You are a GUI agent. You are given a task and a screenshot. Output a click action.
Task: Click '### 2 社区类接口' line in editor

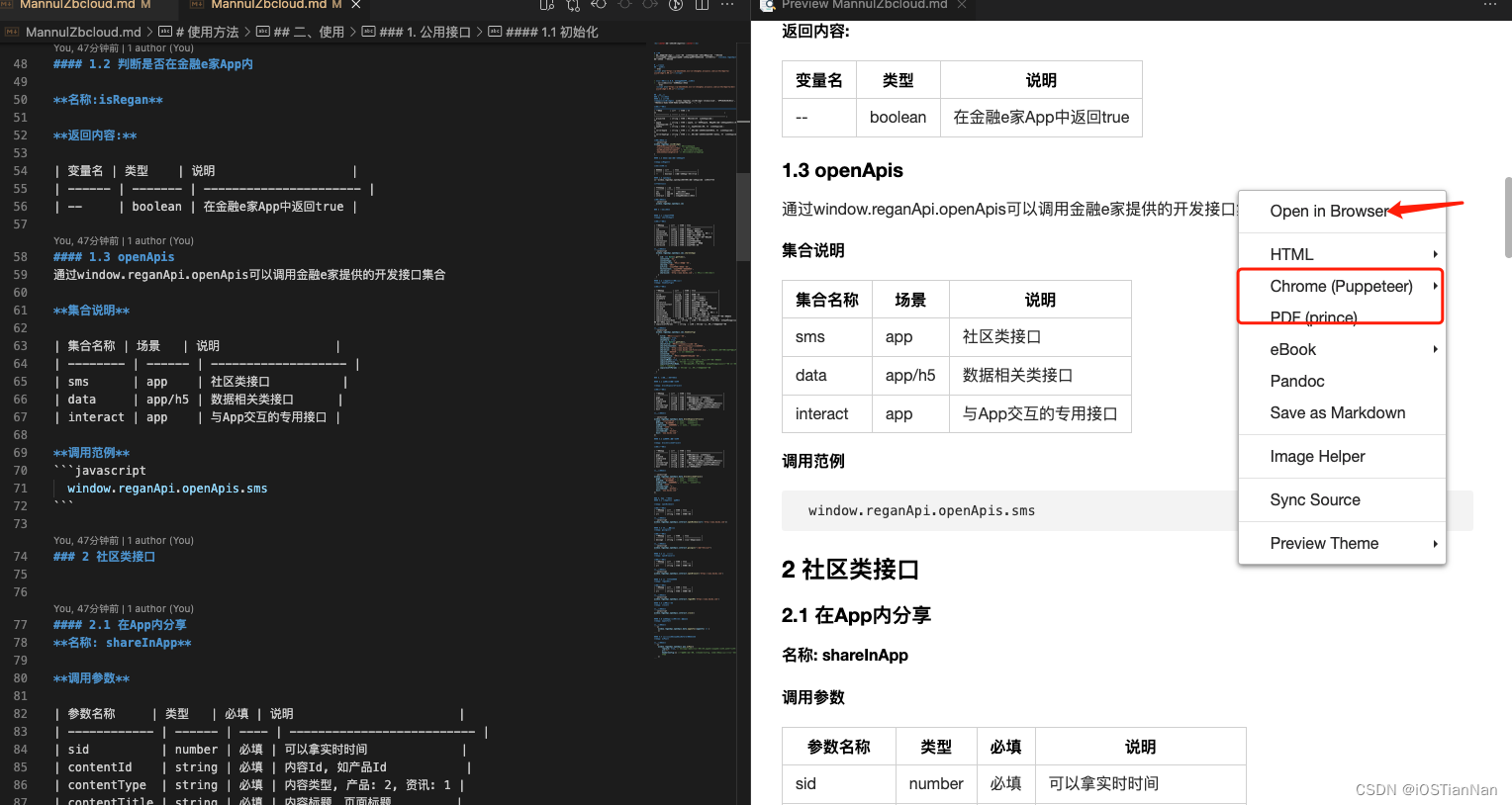(x=104, y=557)
